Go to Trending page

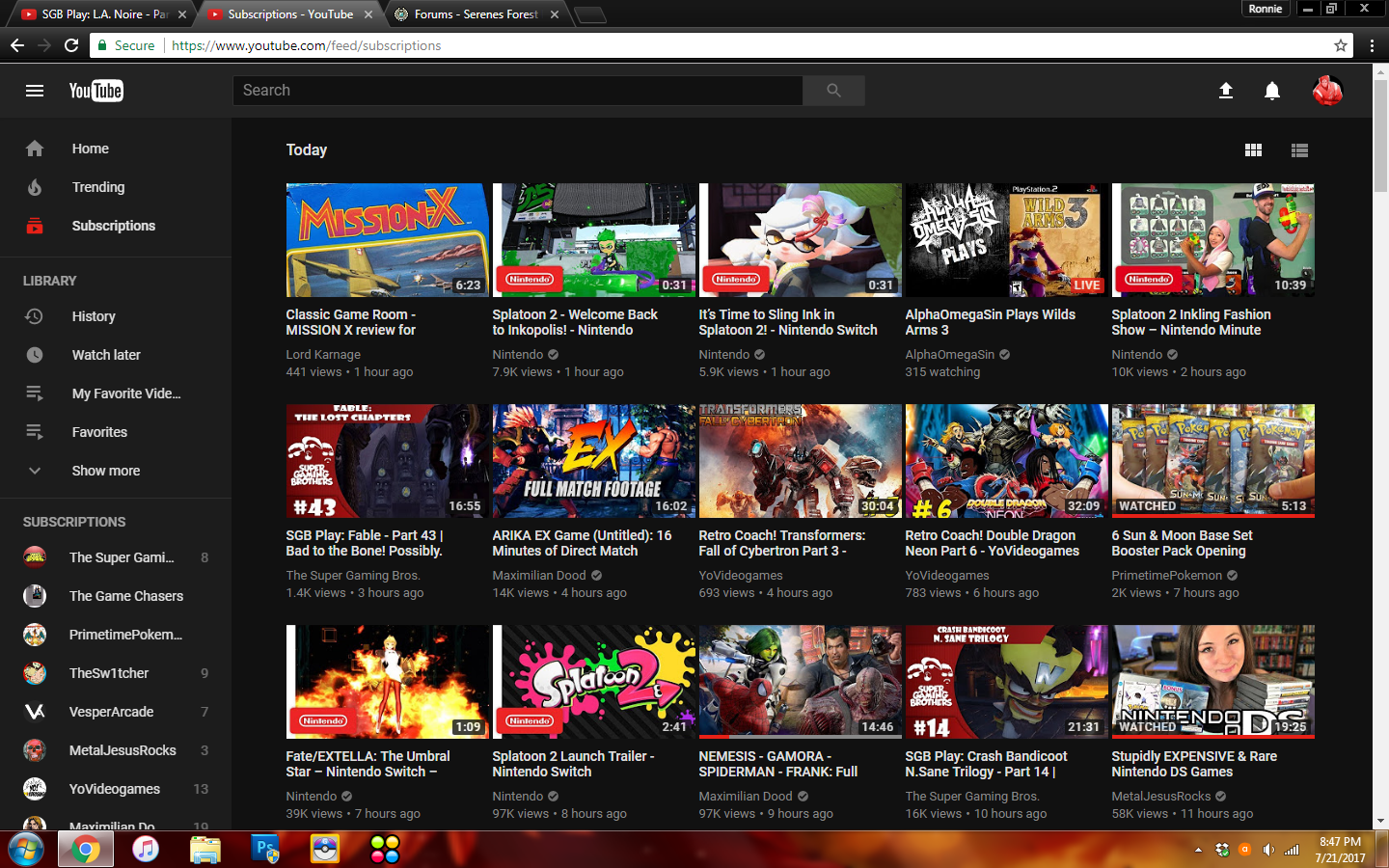(x=97, y=187)
